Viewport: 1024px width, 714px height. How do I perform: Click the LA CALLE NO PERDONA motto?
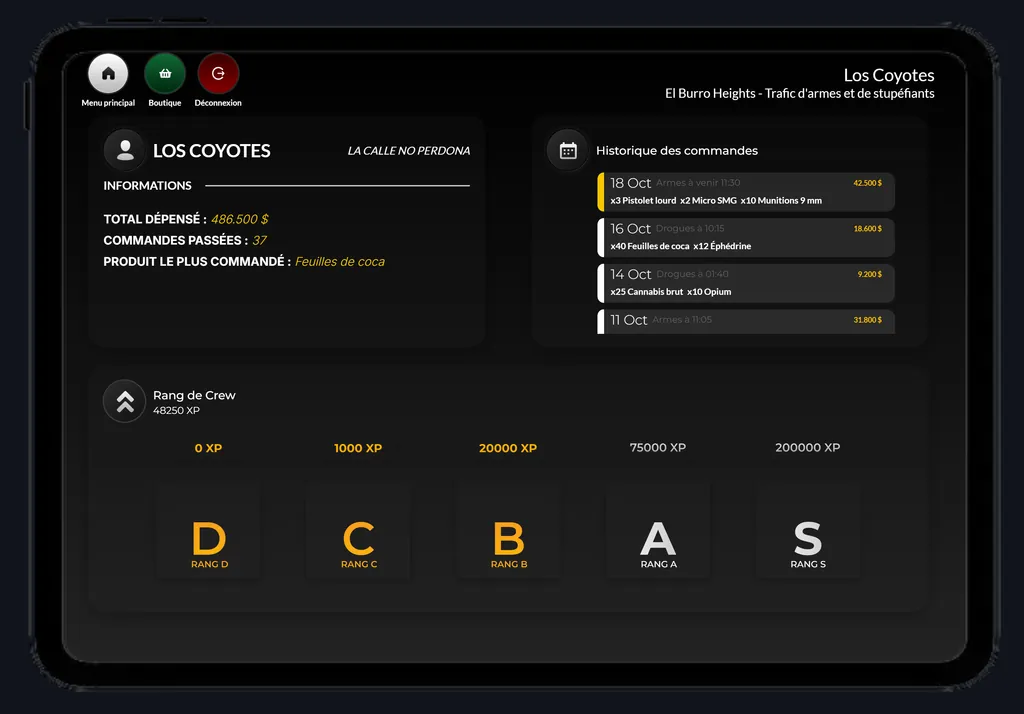409,151
